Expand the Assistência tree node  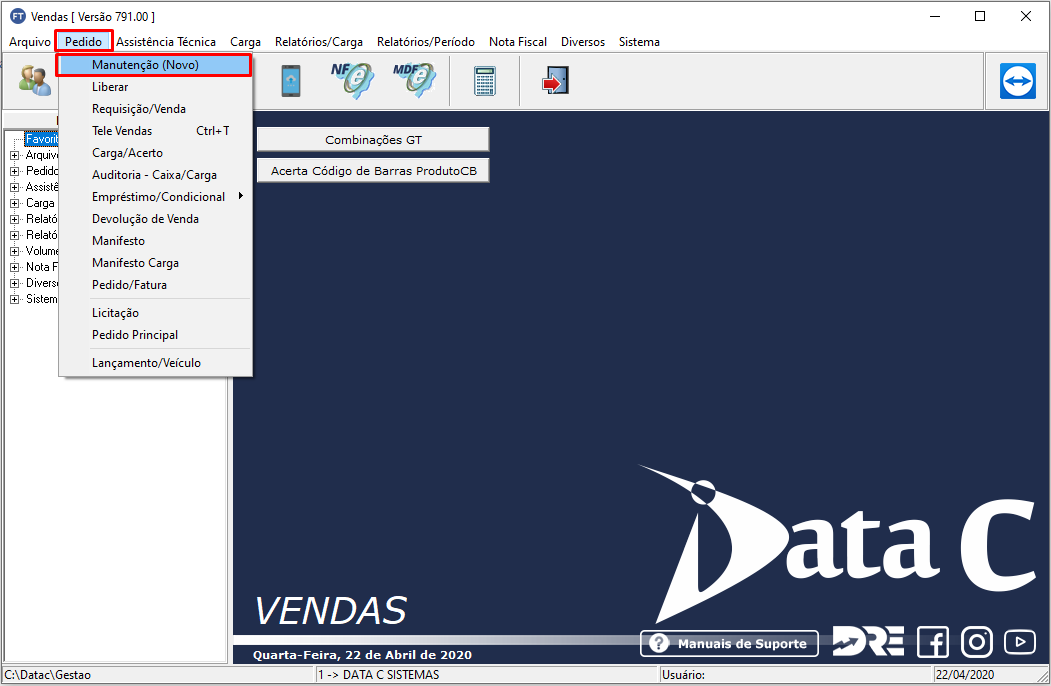(x=15, y=187)
